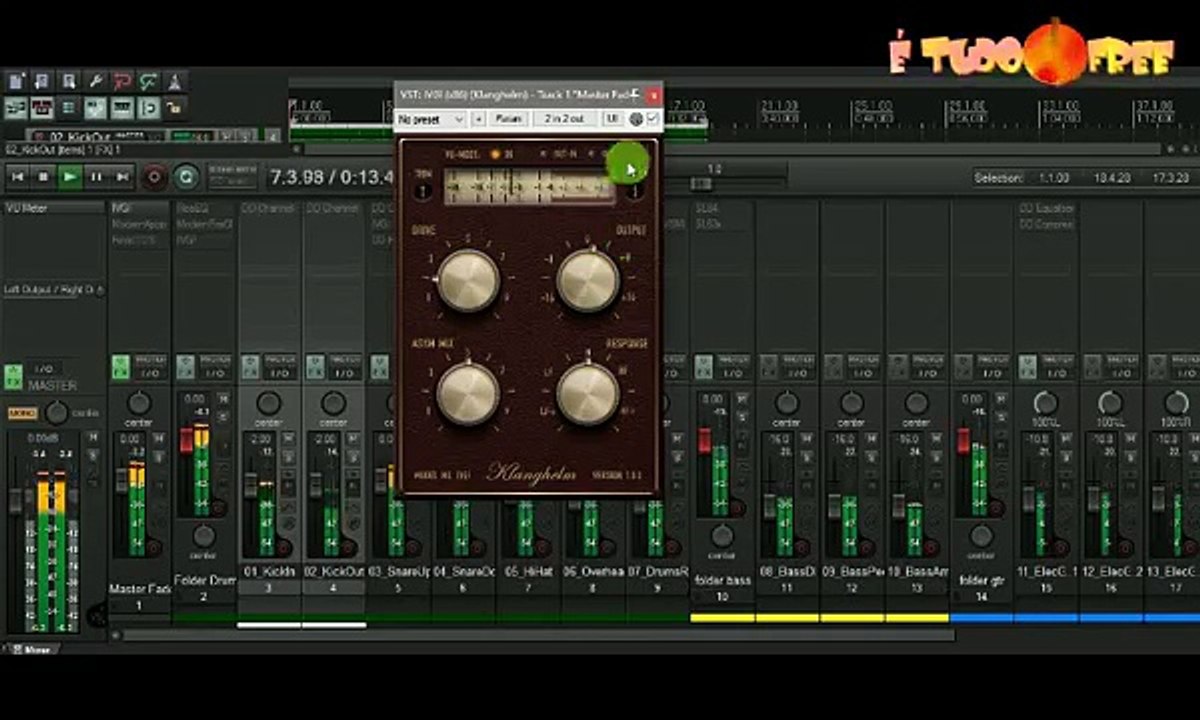
Task: Click the mixer horizontal scrollbar
Action: point(540,635)
